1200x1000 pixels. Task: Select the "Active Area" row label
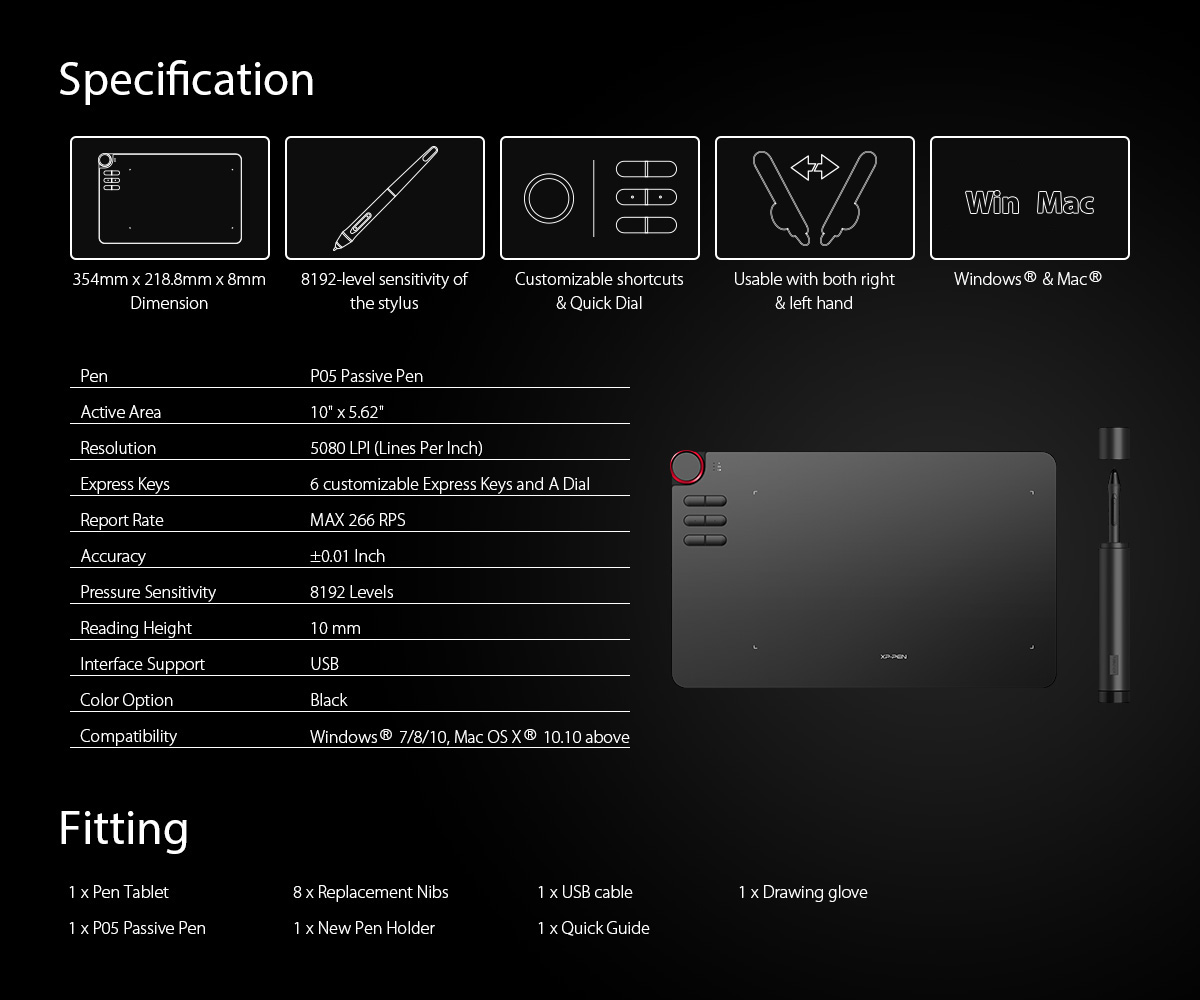click(x=120, y=412)
